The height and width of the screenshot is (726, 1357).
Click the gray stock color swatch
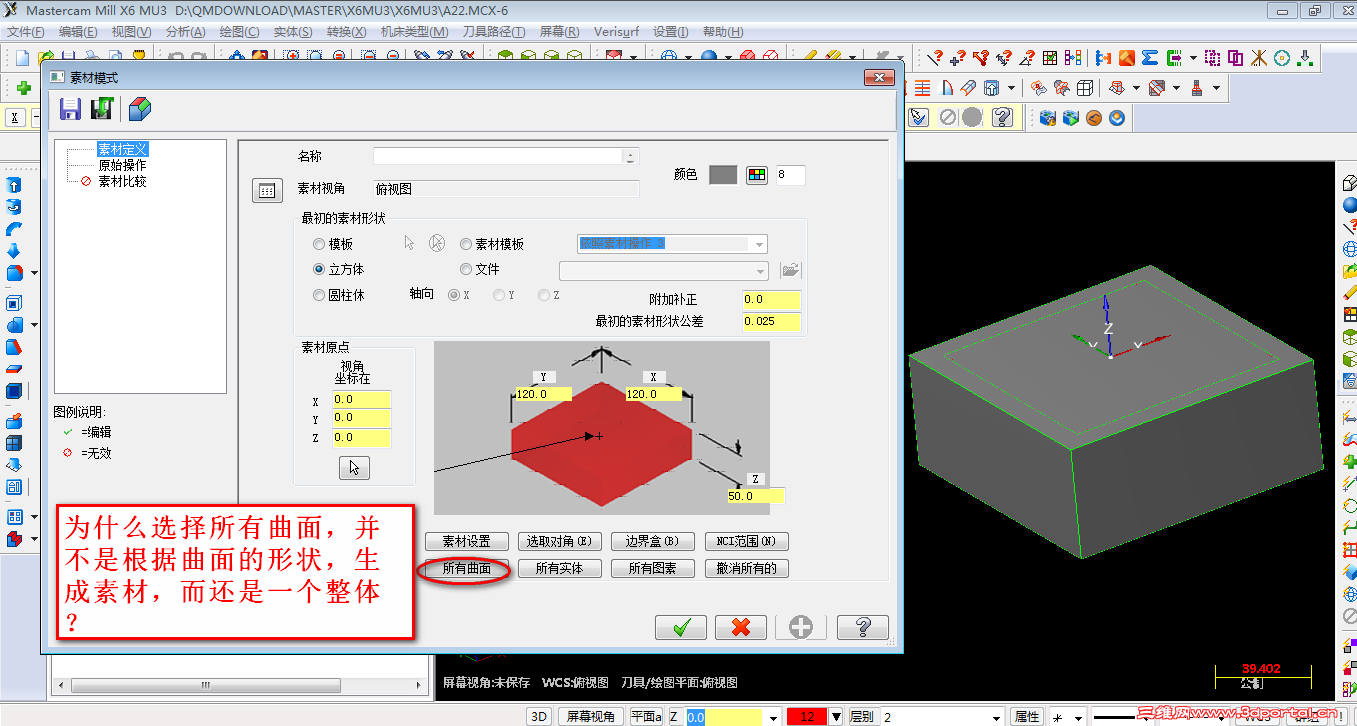[x=723, y=175]
